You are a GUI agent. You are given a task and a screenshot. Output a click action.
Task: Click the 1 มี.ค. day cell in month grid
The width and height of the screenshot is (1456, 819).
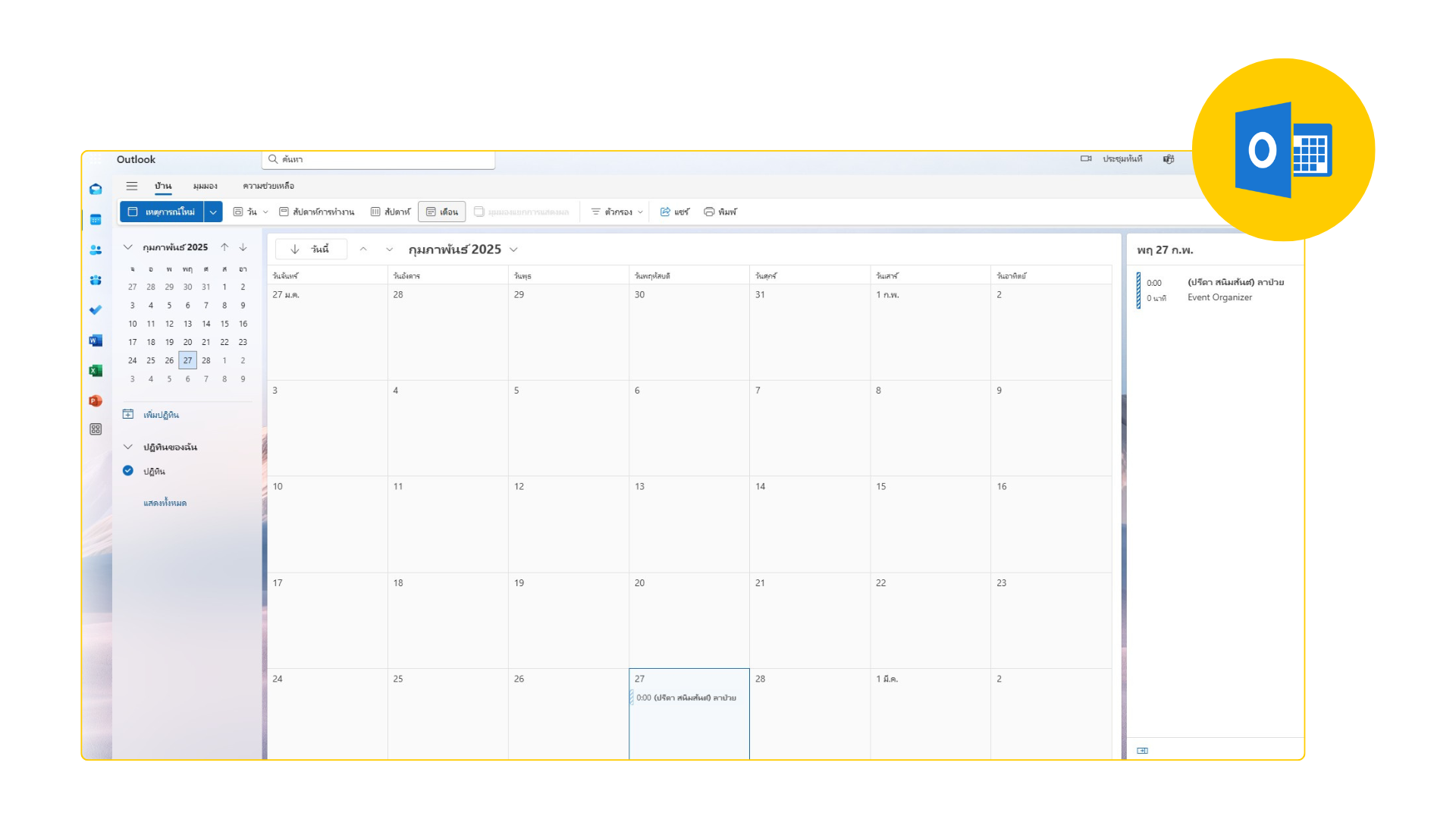tap(930, 713)
